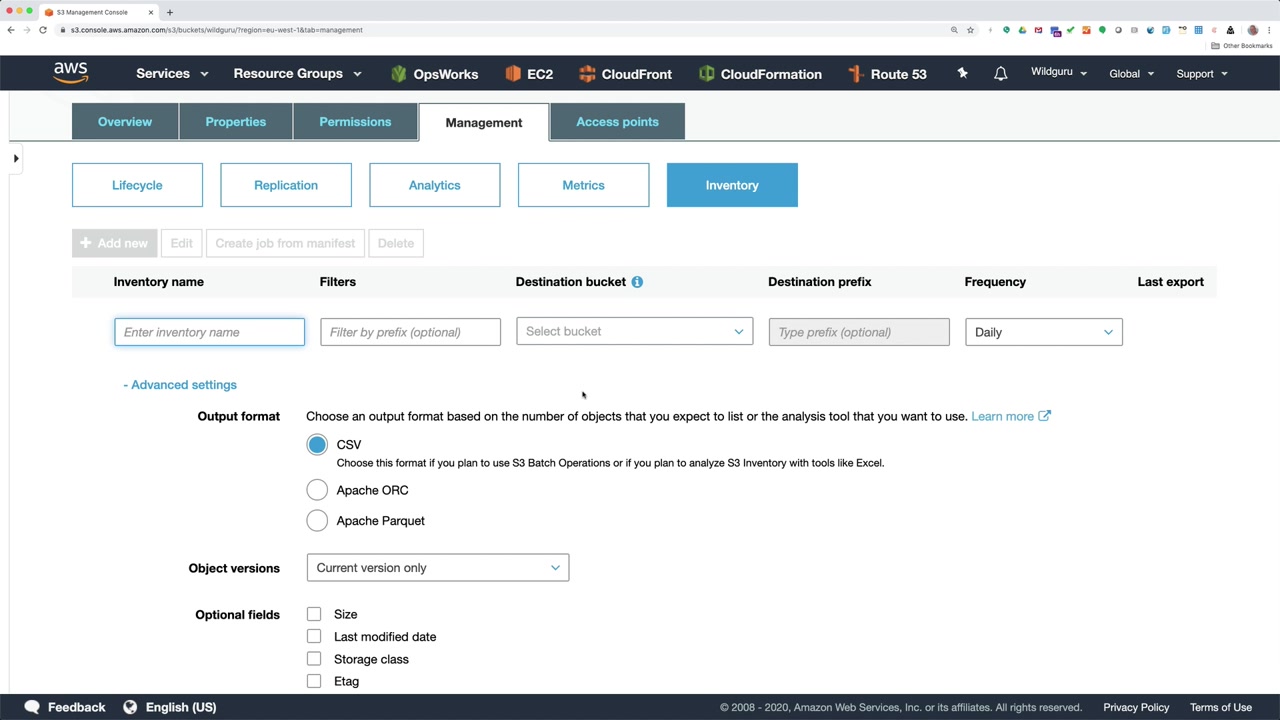Open the Select bucket dropdown
The height and width of the screenshot is (720, 1280).
635,332
